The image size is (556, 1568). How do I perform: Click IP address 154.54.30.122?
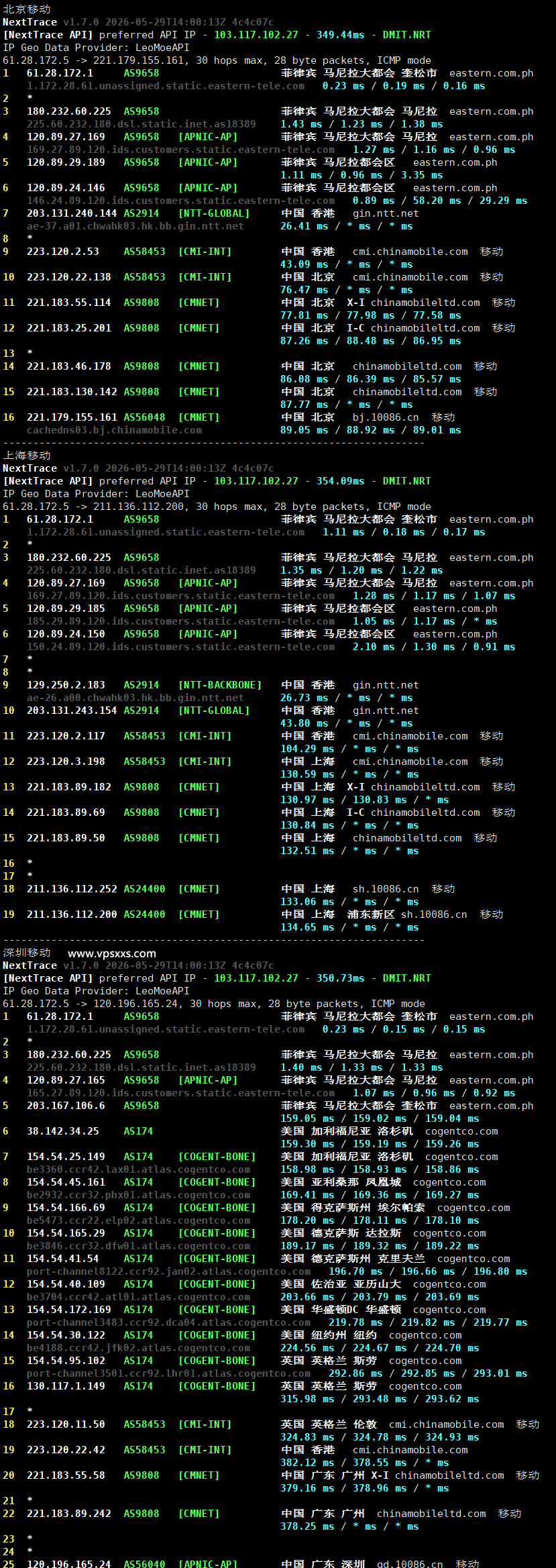(x=66, y=1335)
